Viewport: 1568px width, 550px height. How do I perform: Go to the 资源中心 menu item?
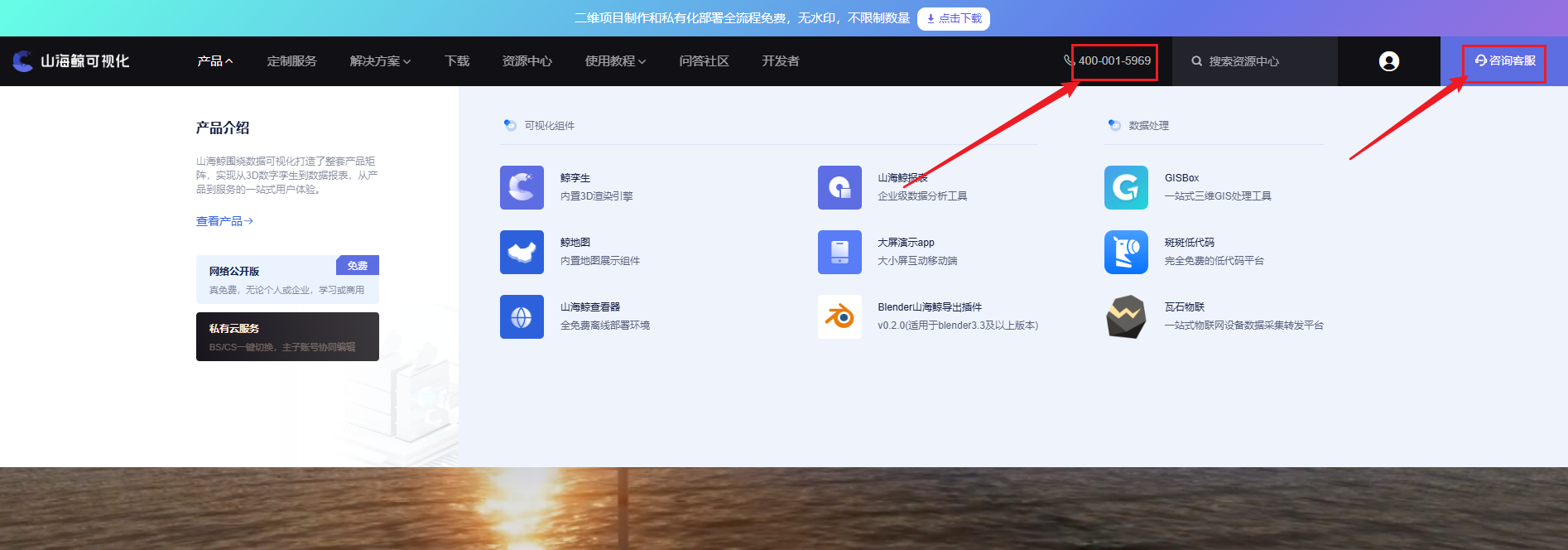click(x=527, y=61)
